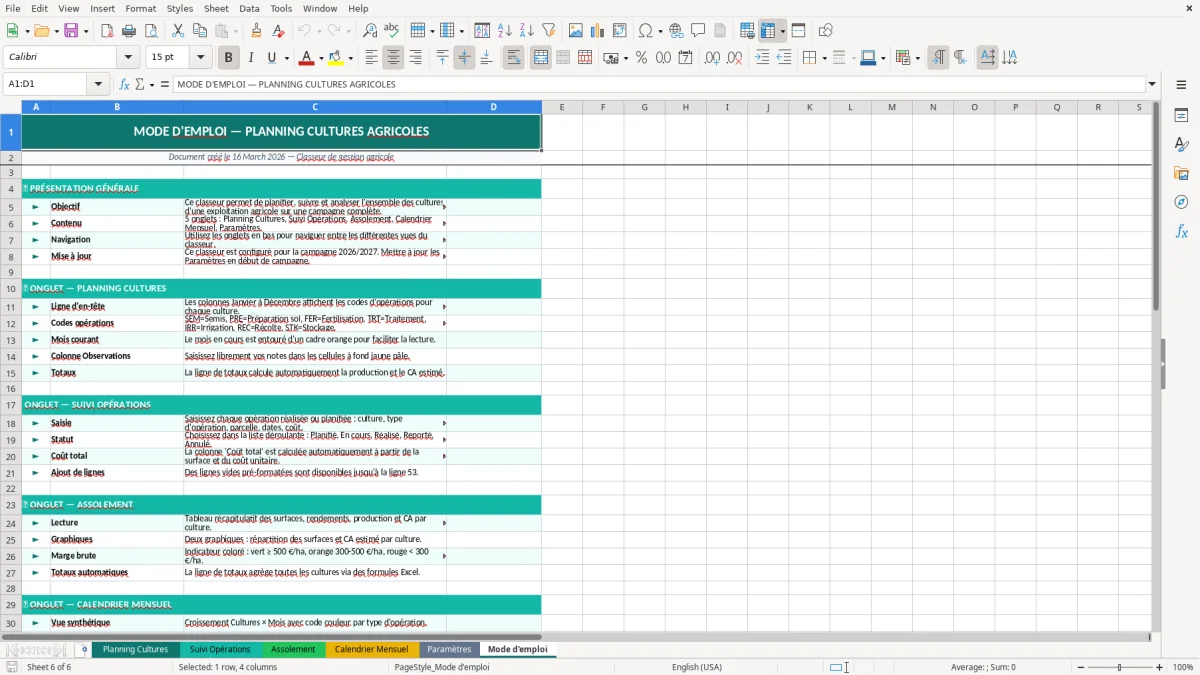Expand the formula bar with its arrow
The width and height of the screenshot is (1200, 675).
pyautogui.click(x=1152, y=84)
